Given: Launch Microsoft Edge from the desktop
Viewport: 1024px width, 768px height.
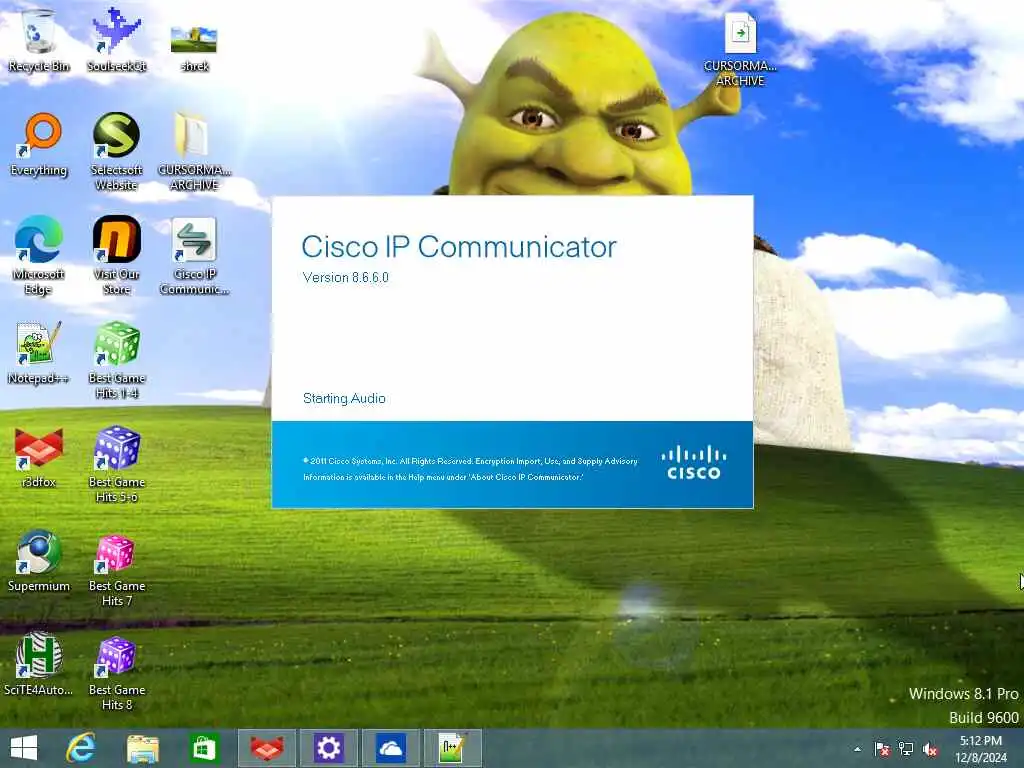Looking at the screenshot, I should (38, 255).
